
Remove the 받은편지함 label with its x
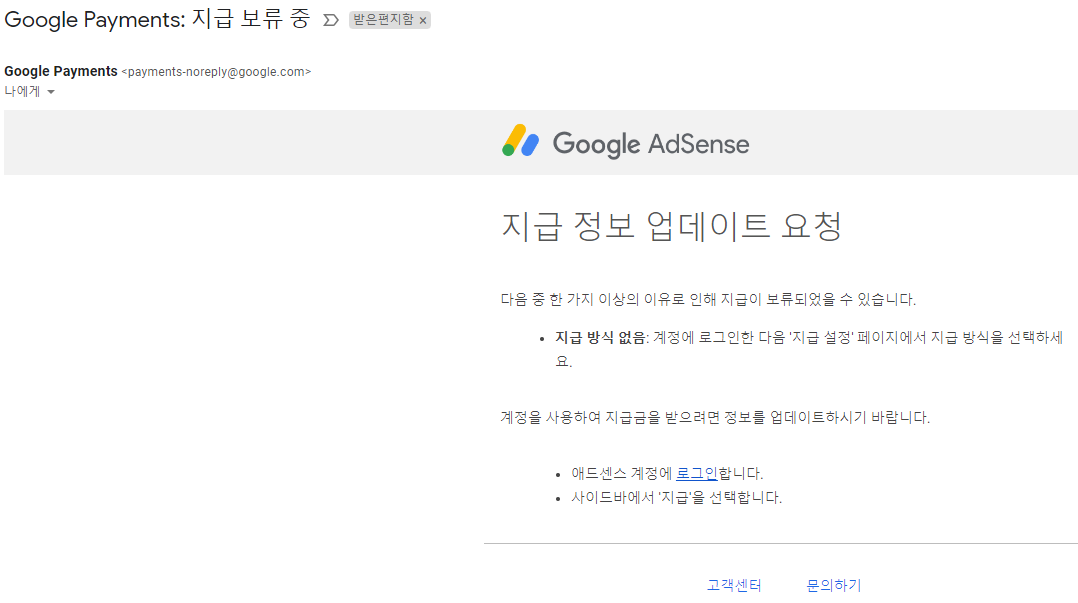[423, 21]
